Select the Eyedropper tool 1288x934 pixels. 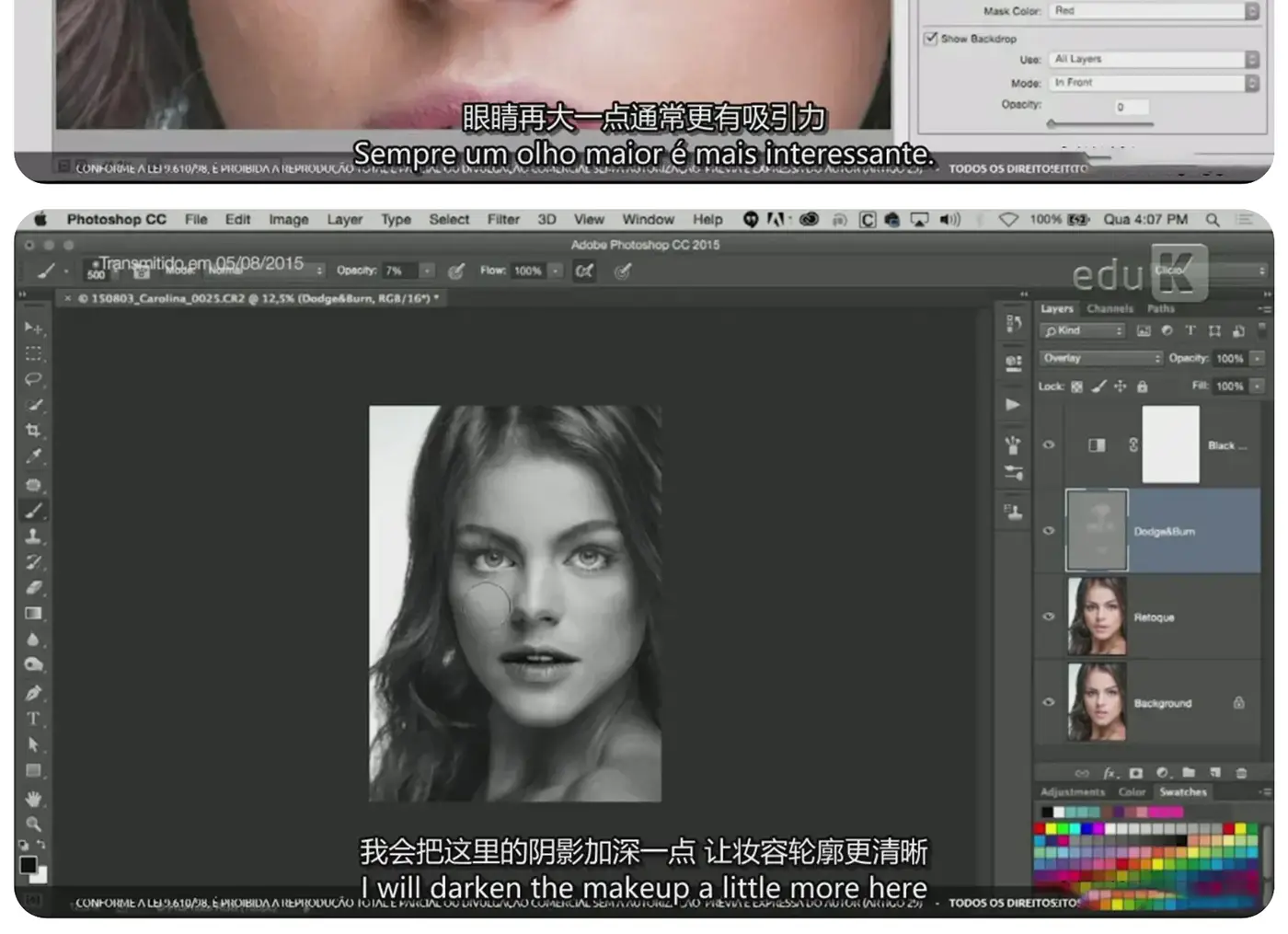click(x=33, y=456)
